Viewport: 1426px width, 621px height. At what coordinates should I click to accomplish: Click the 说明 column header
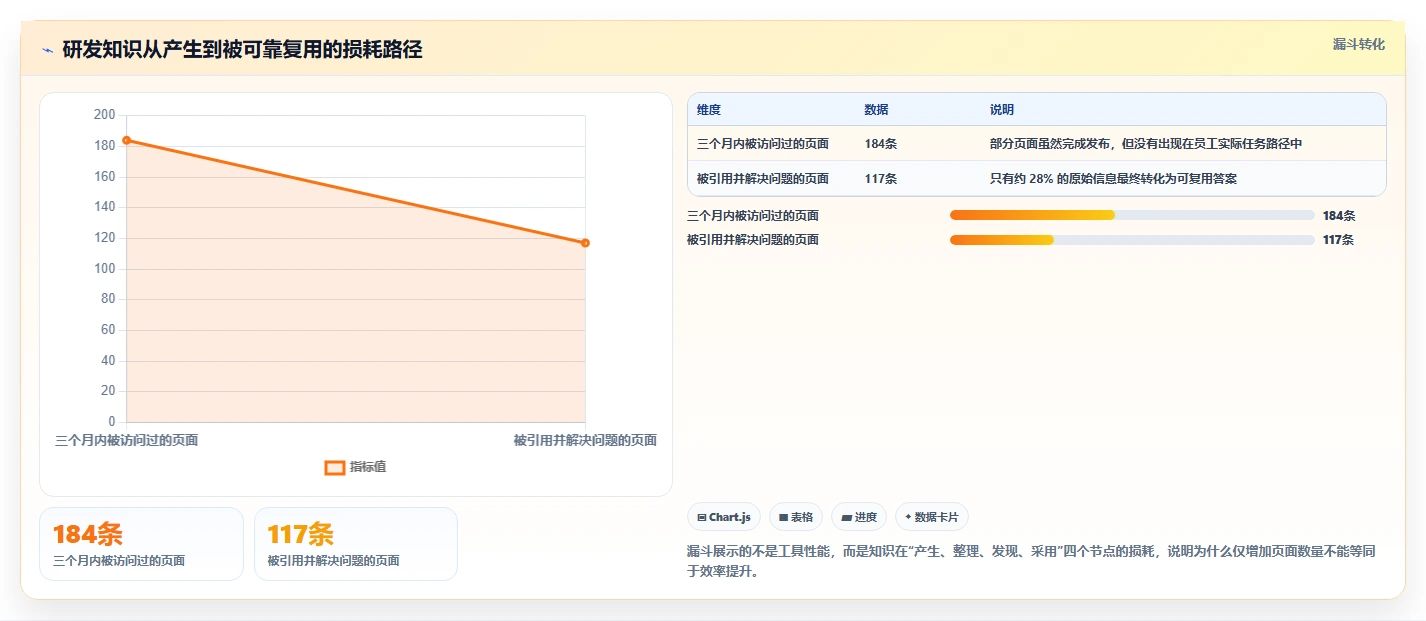pos(1002,110)
